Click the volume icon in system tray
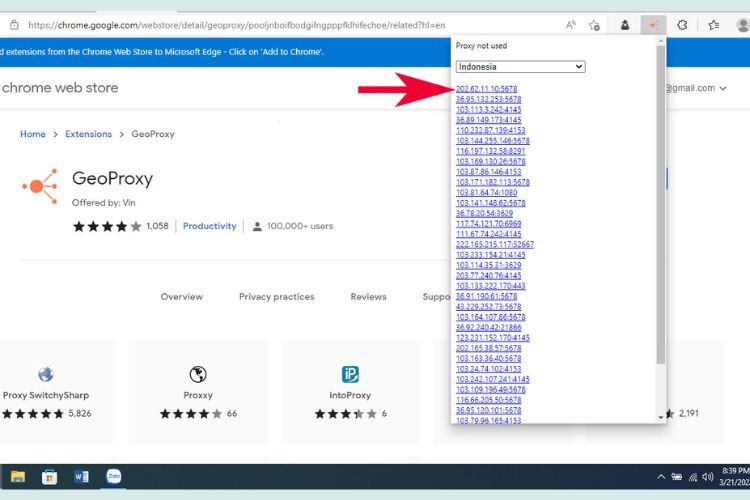Image resolution: width=750 pixels, height=500 pixels. point(708,477)
